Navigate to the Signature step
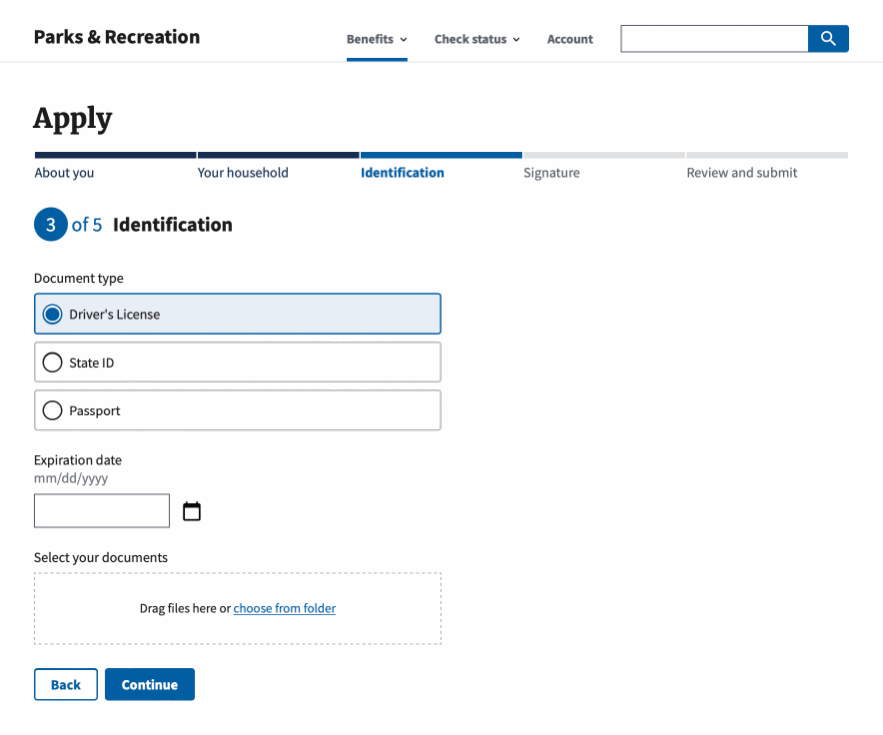The height and width of the screenshot is (735, 883). point(551,172)
